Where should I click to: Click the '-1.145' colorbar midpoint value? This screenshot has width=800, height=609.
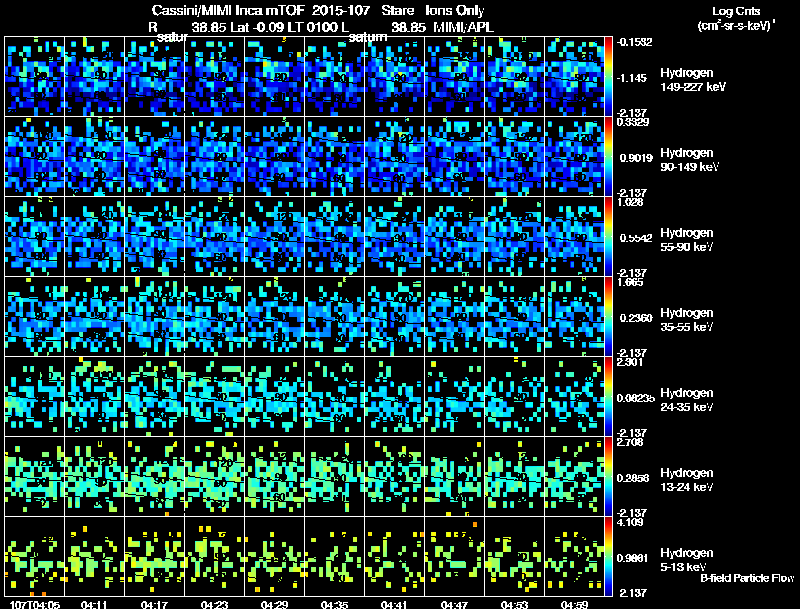tap(632, 78)
